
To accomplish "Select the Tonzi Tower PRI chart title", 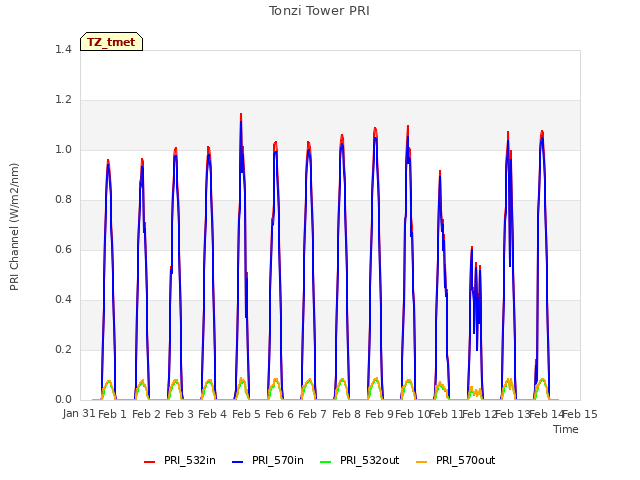I will click(319, 11).
